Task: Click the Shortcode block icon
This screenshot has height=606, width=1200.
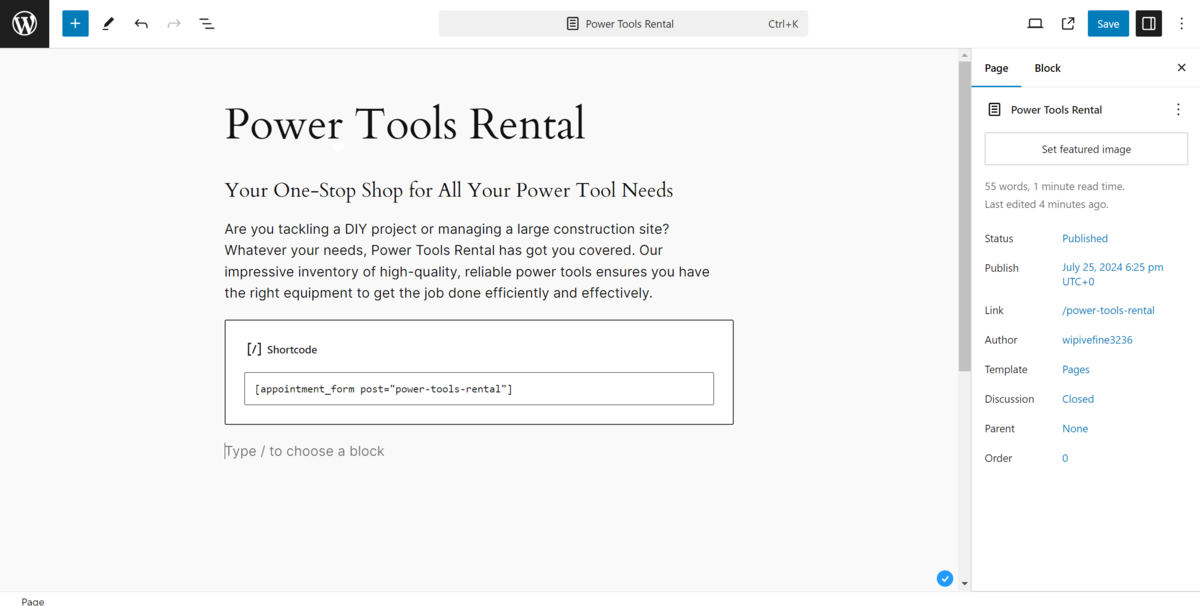Action: [254, 350]
